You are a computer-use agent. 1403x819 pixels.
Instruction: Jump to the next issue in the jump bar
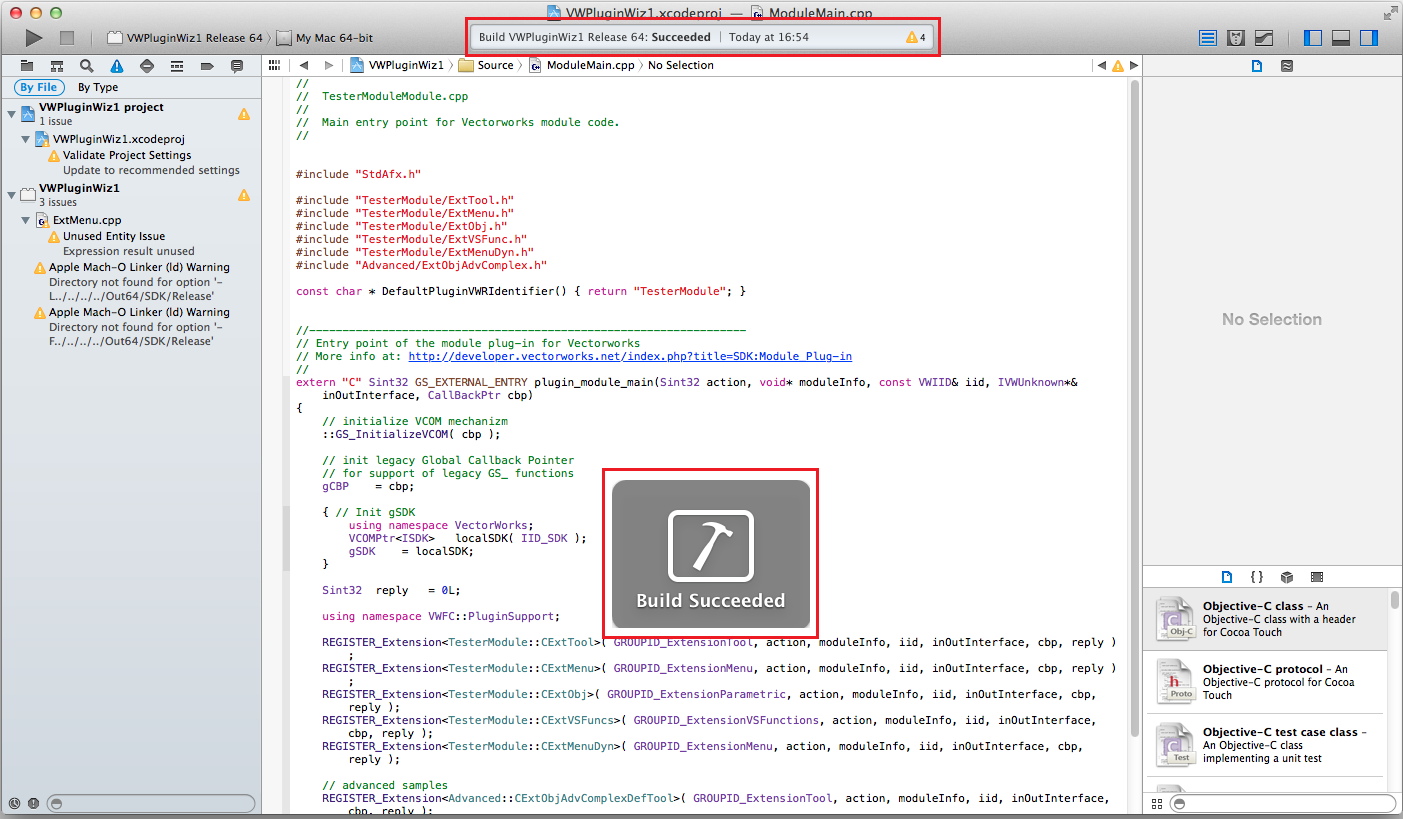point(1133,65)
